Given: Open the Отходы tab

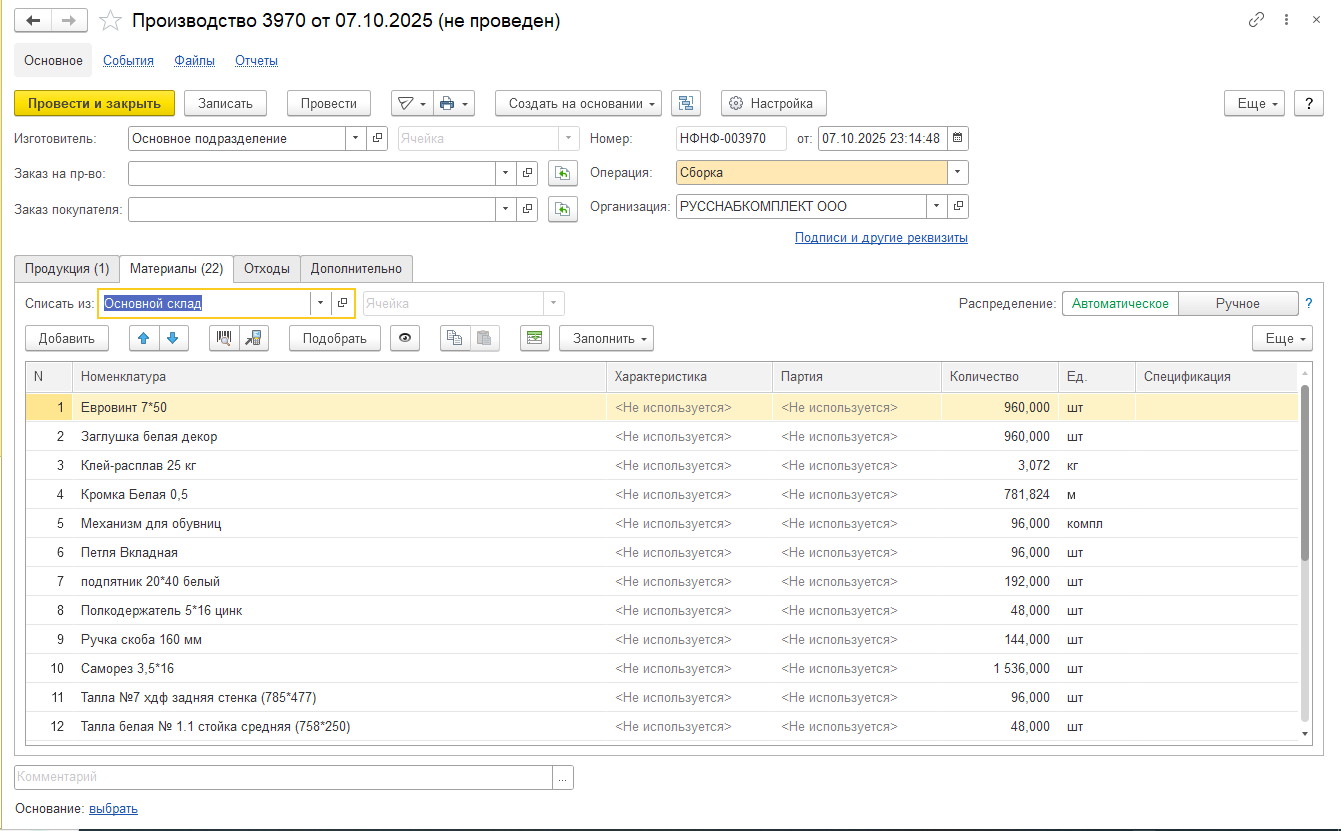Looking at the screenshot, I should click(266, 268).
